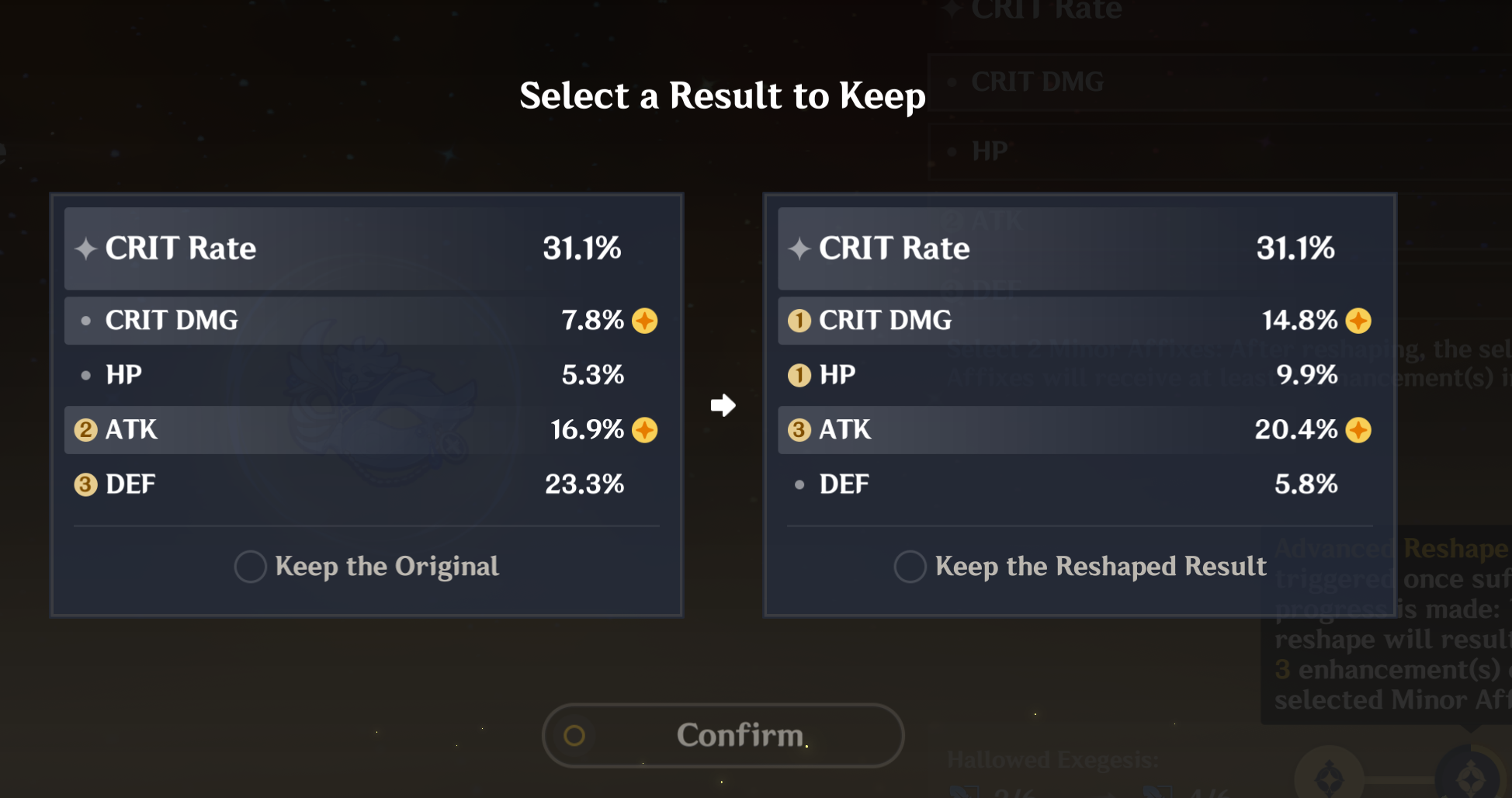The width and height of the screenshot is (1512, 798).
Task: Click the original CRIT DMG 7.8% row
Action: coord(366,321)
